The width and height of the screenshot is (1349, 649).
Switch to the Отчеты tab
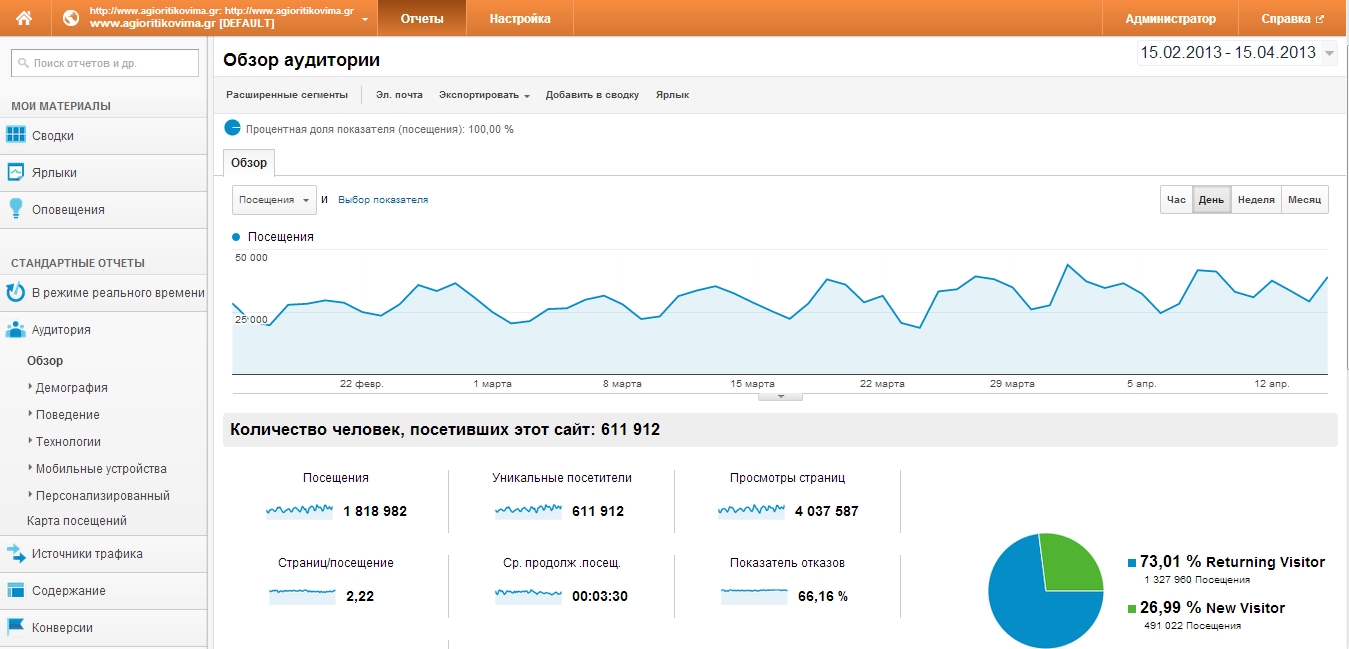click(421, 18)
